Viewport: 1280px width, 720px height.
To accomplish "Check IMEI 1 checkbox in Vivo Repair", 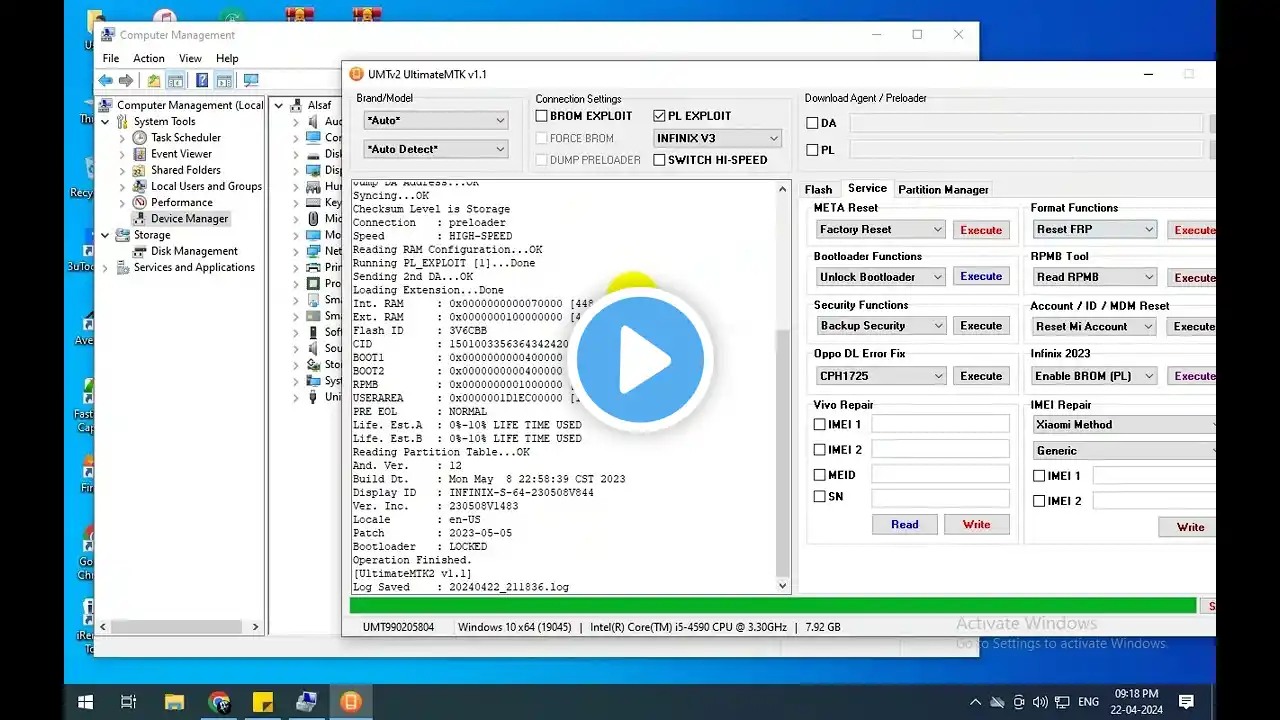I will coord(820,424).
